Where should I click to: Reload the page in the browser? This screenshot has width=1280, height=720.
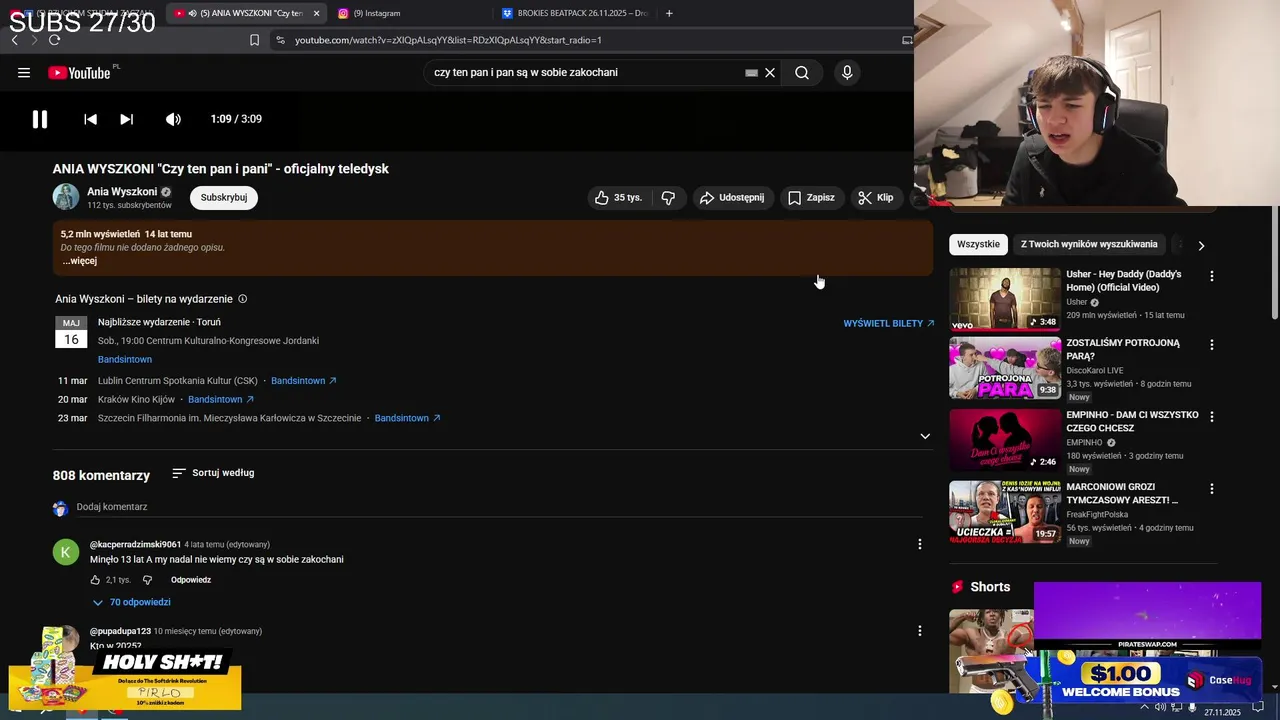[54, 40]
